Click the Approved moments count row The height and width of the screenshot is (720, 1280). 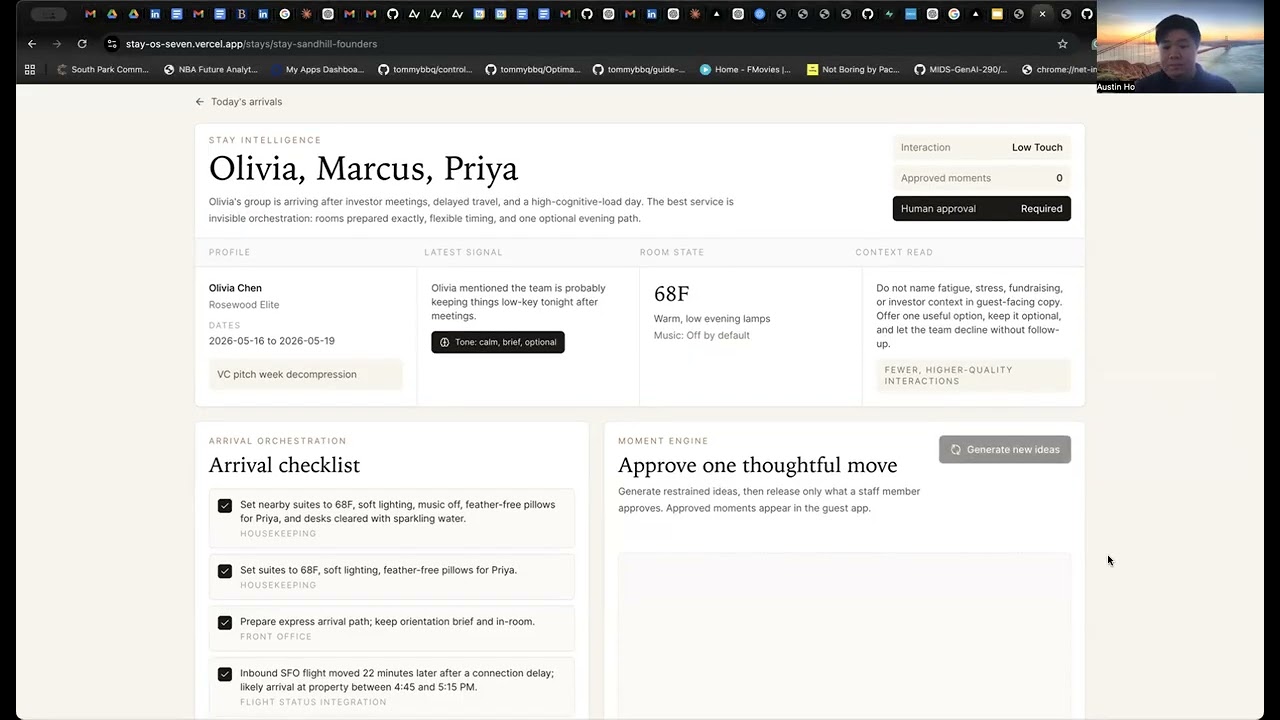pyautogui.click(x=981, y=178)
